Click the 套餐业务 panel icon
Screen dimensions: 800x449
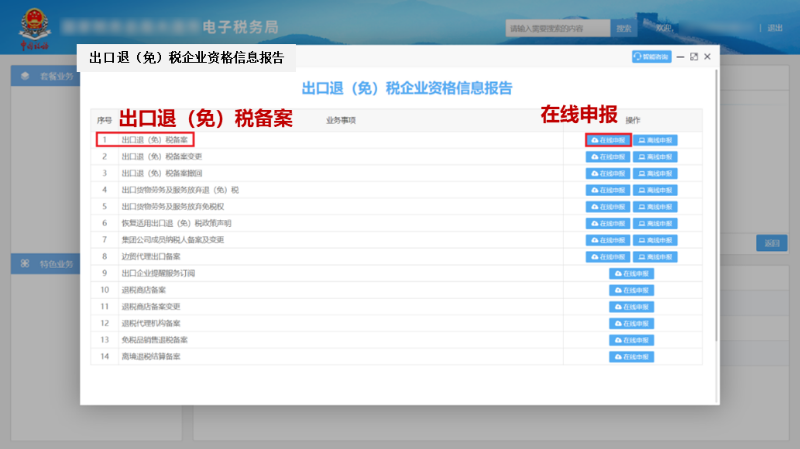[24, 77]
